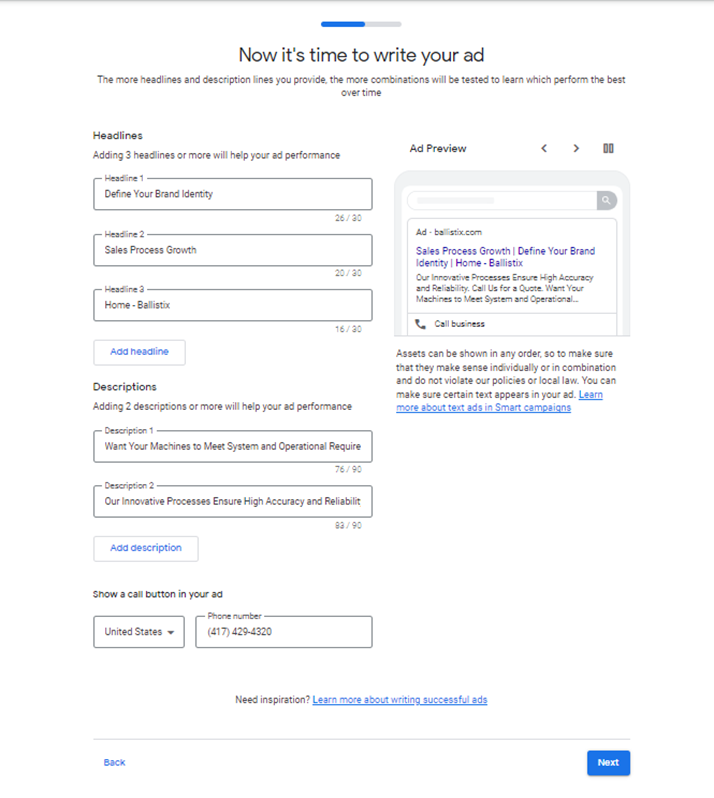Focus the Phone number field
This screenshot has width=714, height=798.
coord(283,632)
